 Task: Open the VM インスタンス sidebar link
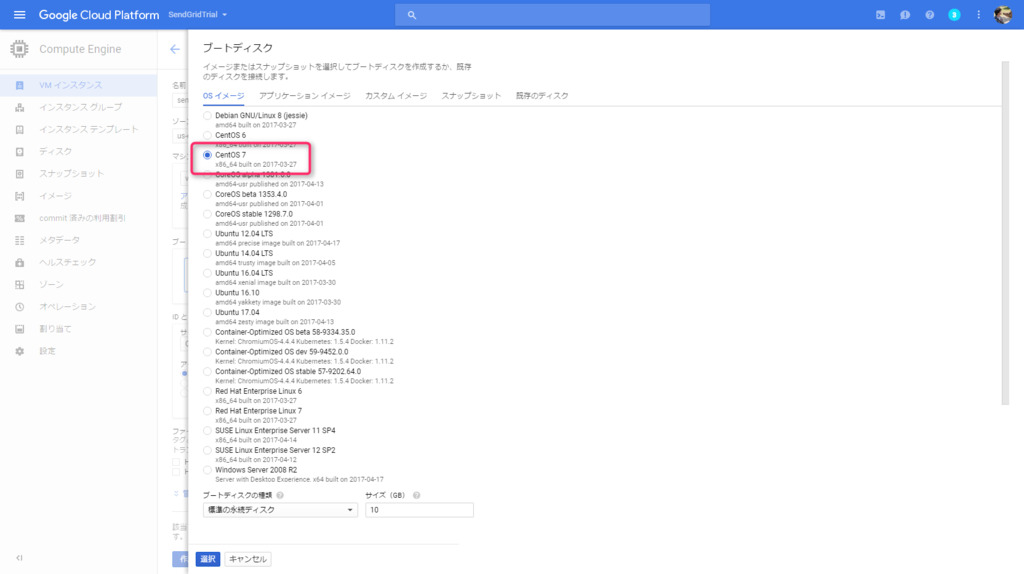pyautogui.click(x=71, y=85)
